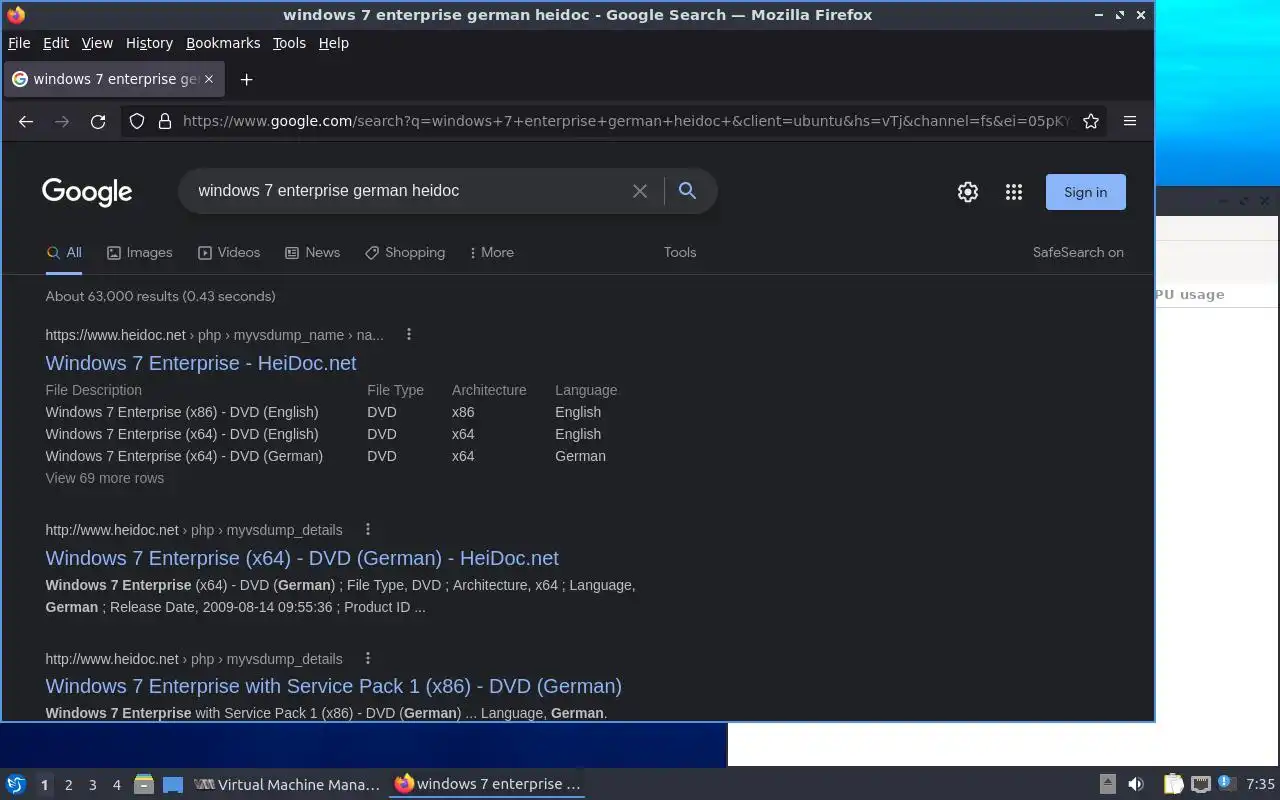Viewport: 1280px width, 800px height.
Task: Switch to workspace 4
Action: click(116, 785)
